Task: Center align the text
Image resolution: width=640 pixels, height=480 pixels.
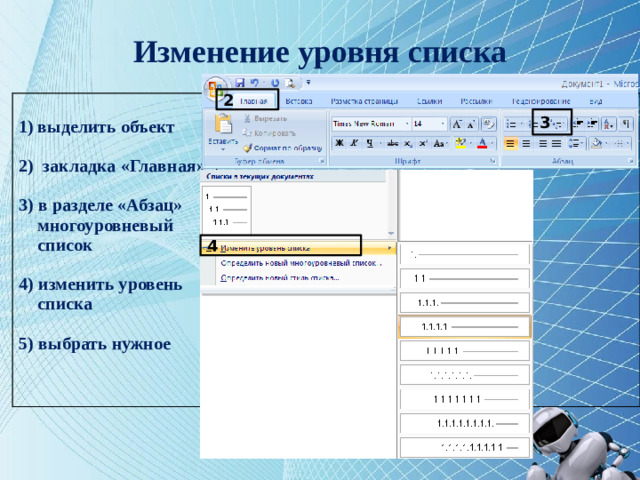Action: [527, 144]
